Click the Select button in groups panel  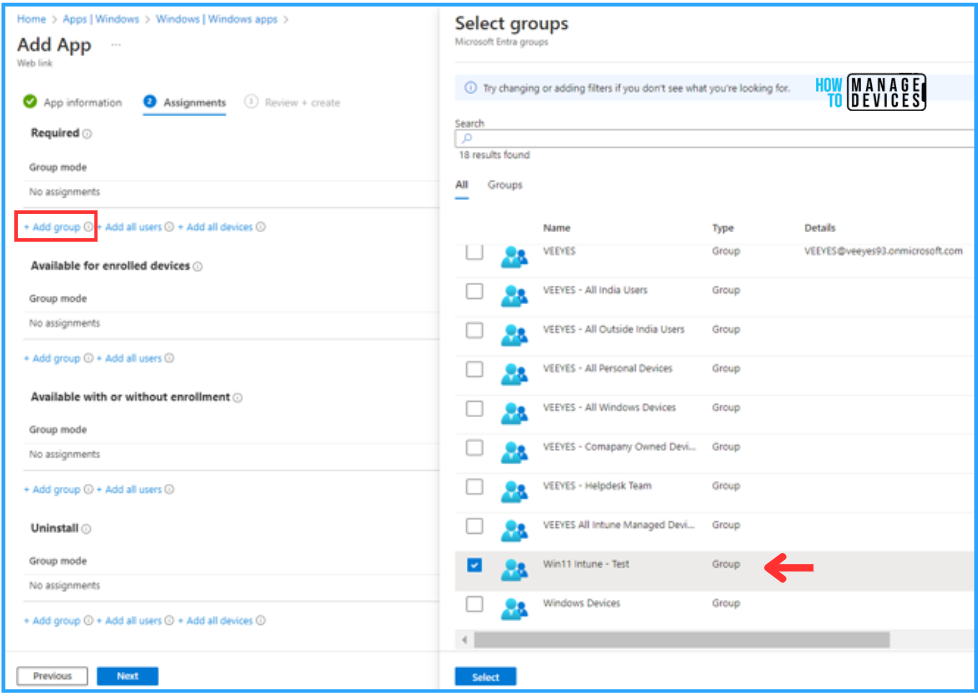(485, 677)
